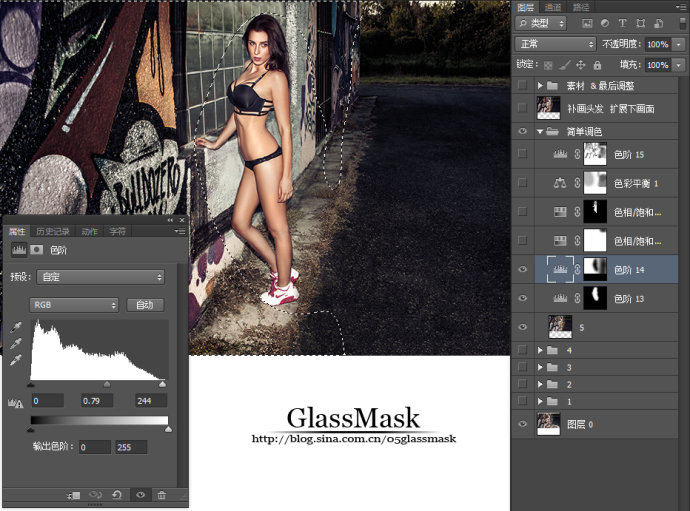The height and width of the screenshot is (511, 690).
Task: Expand the 素材 & 最后调整 group
Action: pyautogui.click(x=540, y=85)
